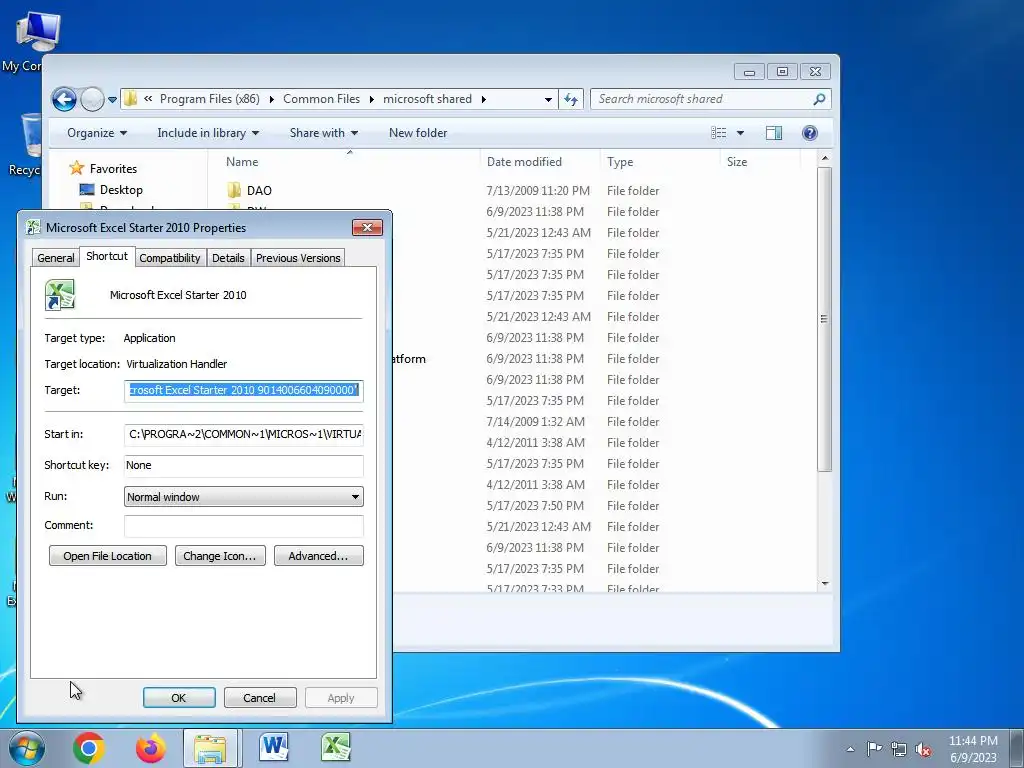Switch to the Compatibility tab
Image resolution: width=1024 pixels, height=768 pixels.
coord(170,258)
